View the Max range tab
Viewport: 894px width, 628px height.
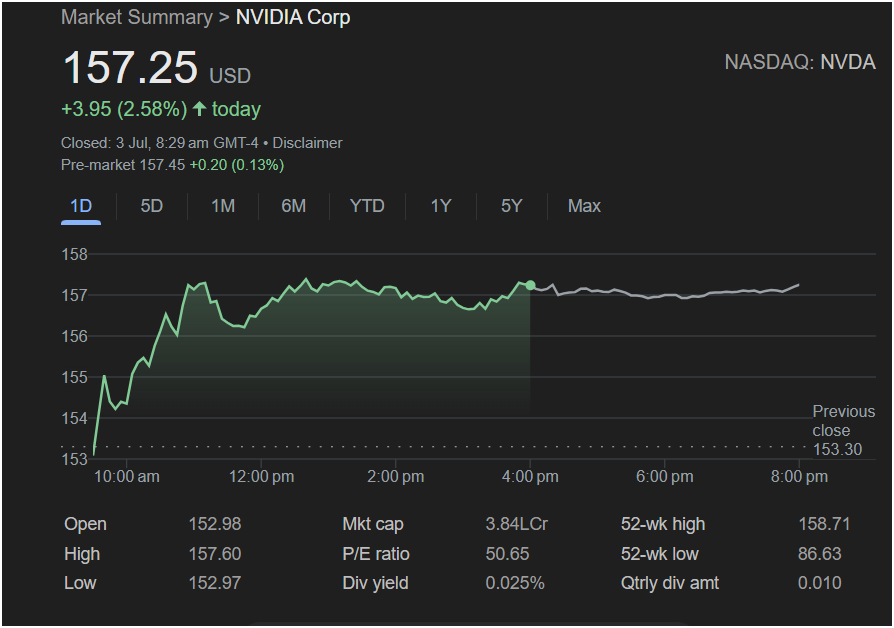coord(584,206)
